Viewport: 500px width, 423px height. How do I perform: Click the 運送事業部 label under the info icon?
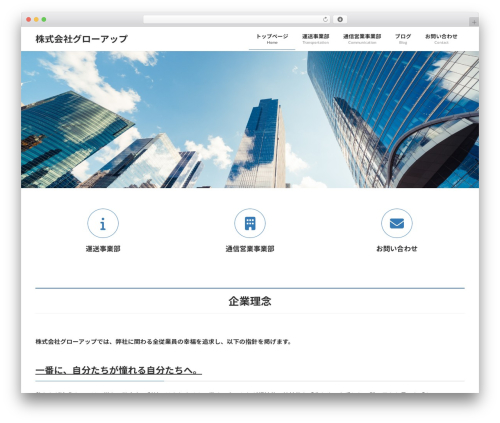pos(103,249)
